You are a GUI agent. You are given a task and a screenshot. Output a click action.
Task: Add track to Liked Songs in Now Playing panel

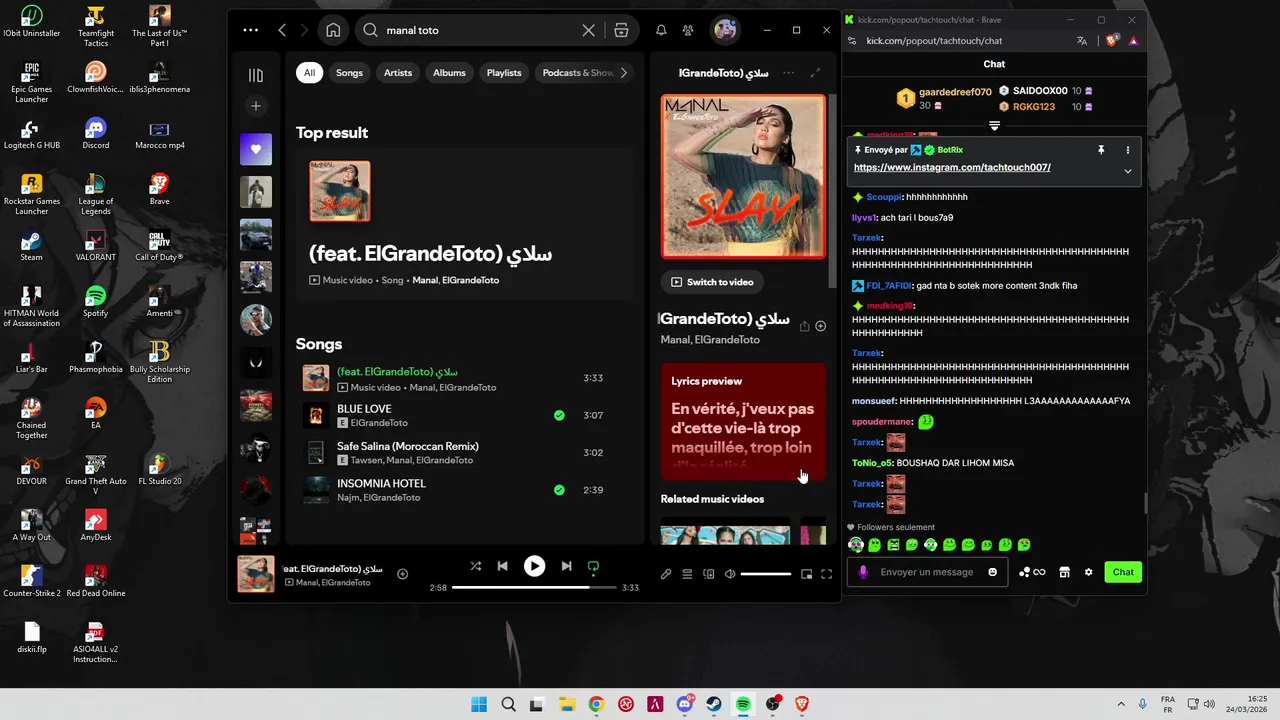coord(820,326)
